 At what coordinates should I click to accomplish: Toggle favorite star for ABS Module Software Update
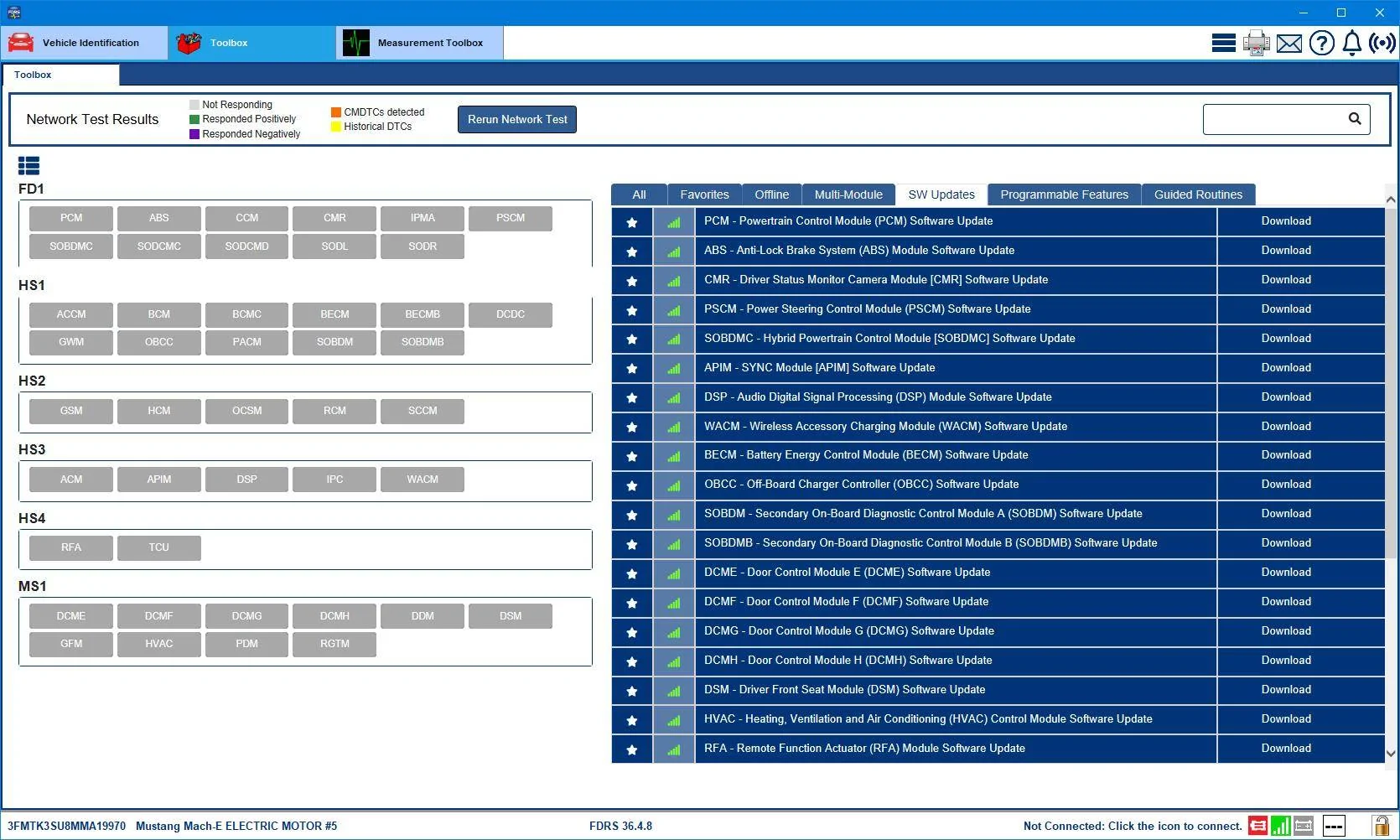[x=632, y=251]
